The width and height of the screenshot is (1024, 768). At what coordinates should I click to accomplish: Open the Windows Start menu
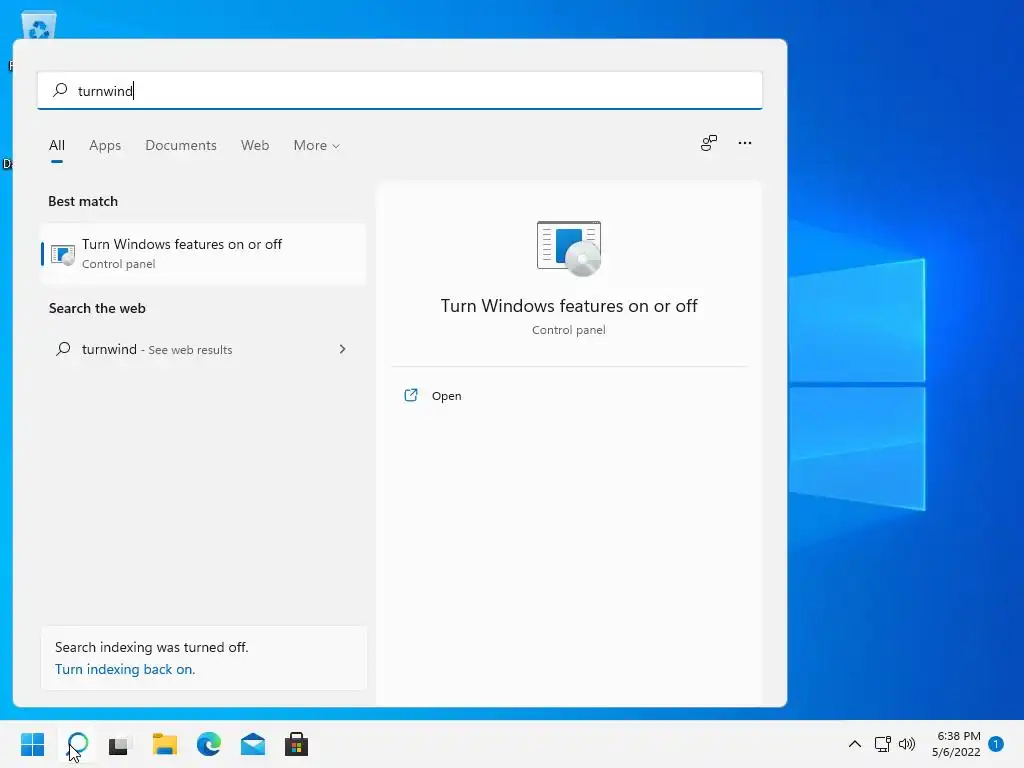click(33, 744)
